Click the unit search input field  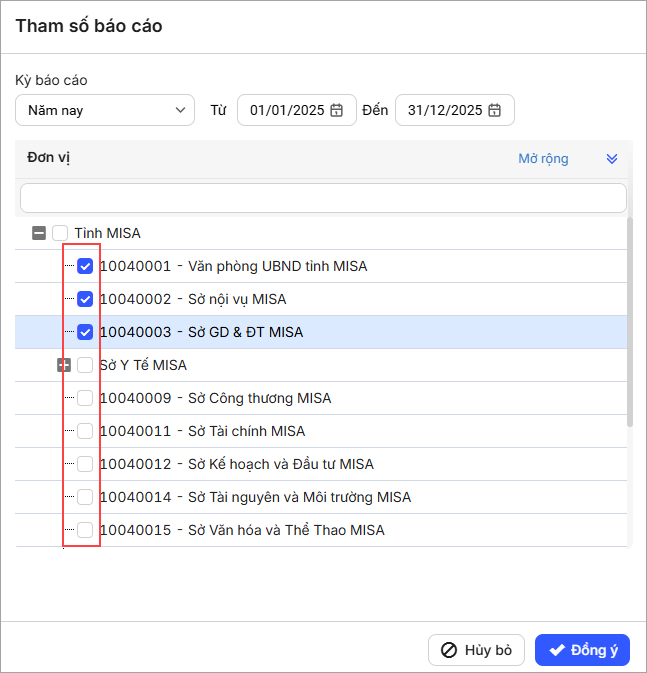click(323, 197)
